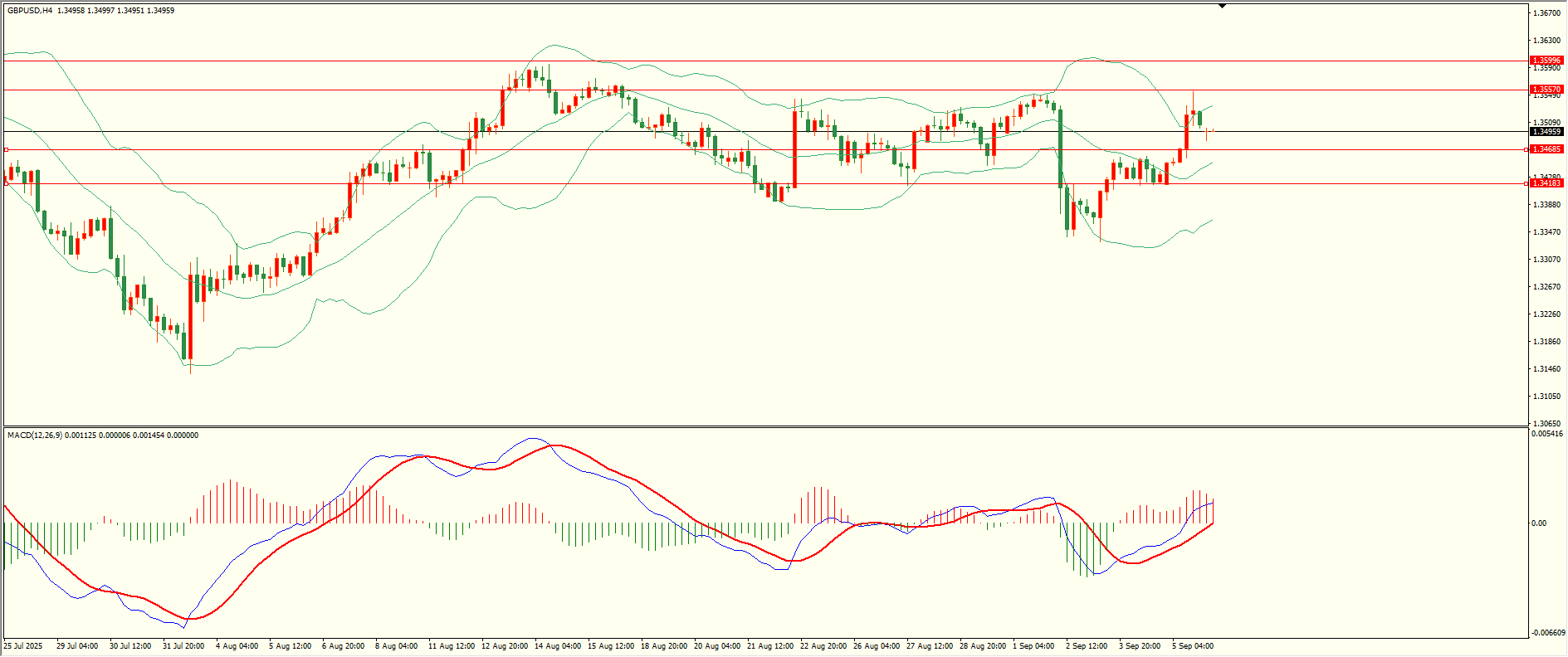Click the 14 Aug 04:00 time label
Viewport: 1568px width, 657px height.
(557, 646)
